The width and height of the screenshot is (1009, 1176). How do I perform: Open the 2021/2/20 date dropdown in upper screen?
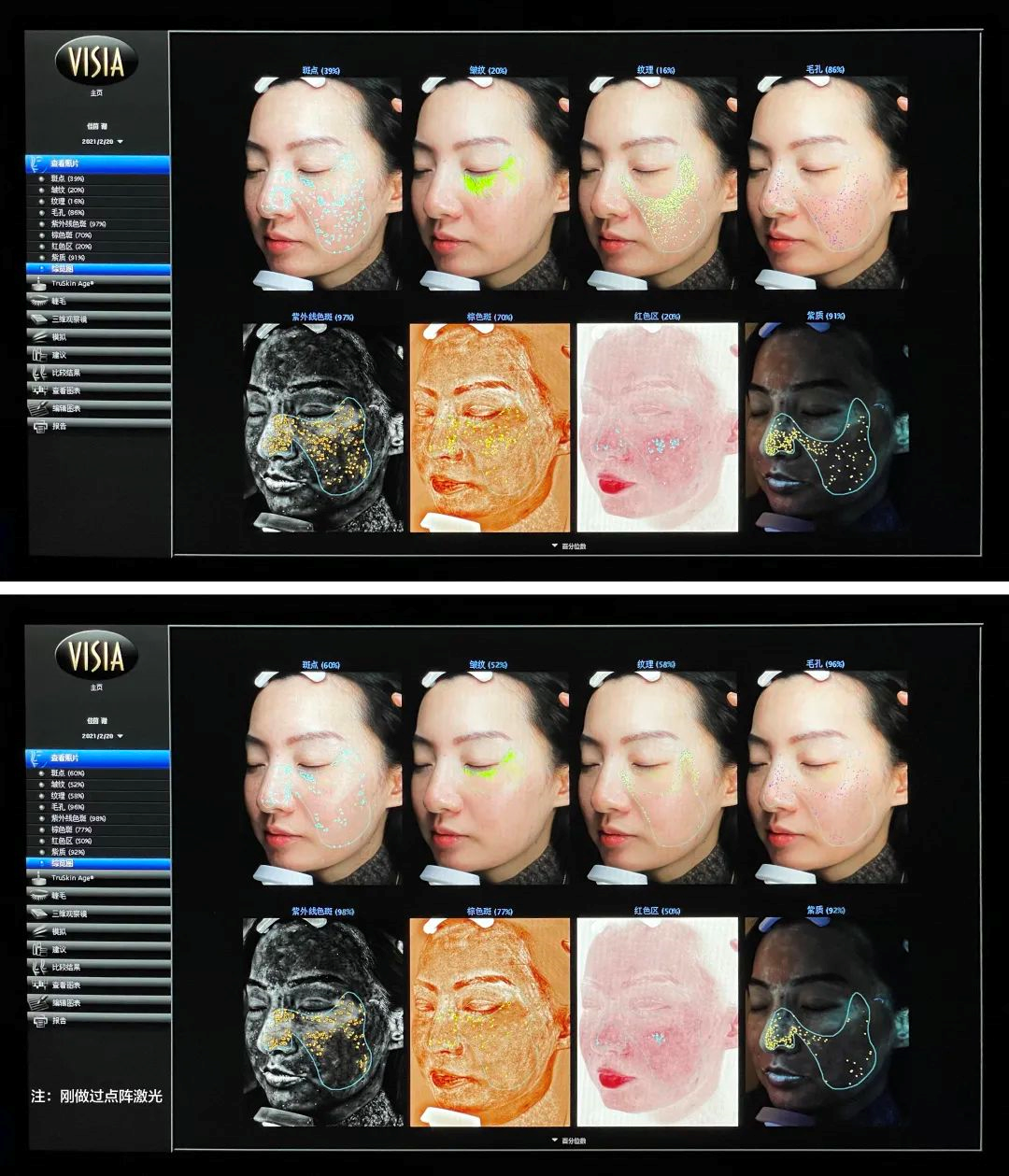(x=103, y=141)
